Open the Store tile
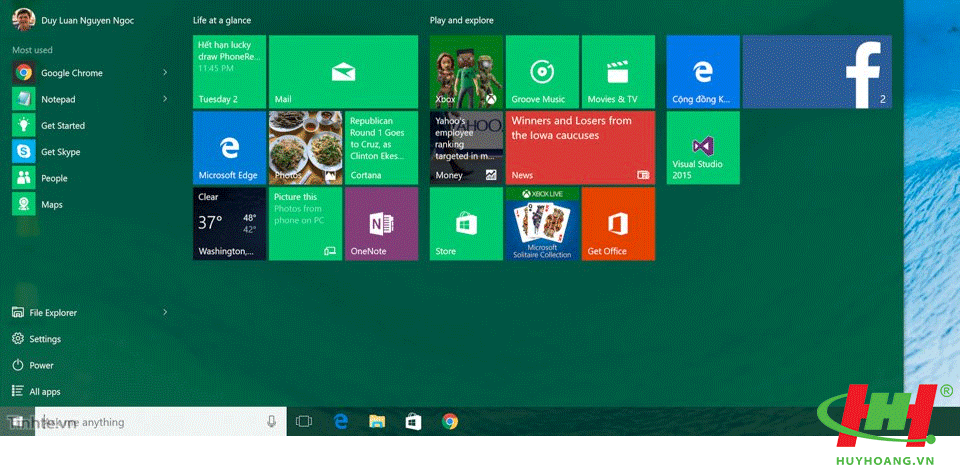 pos(467,223)
